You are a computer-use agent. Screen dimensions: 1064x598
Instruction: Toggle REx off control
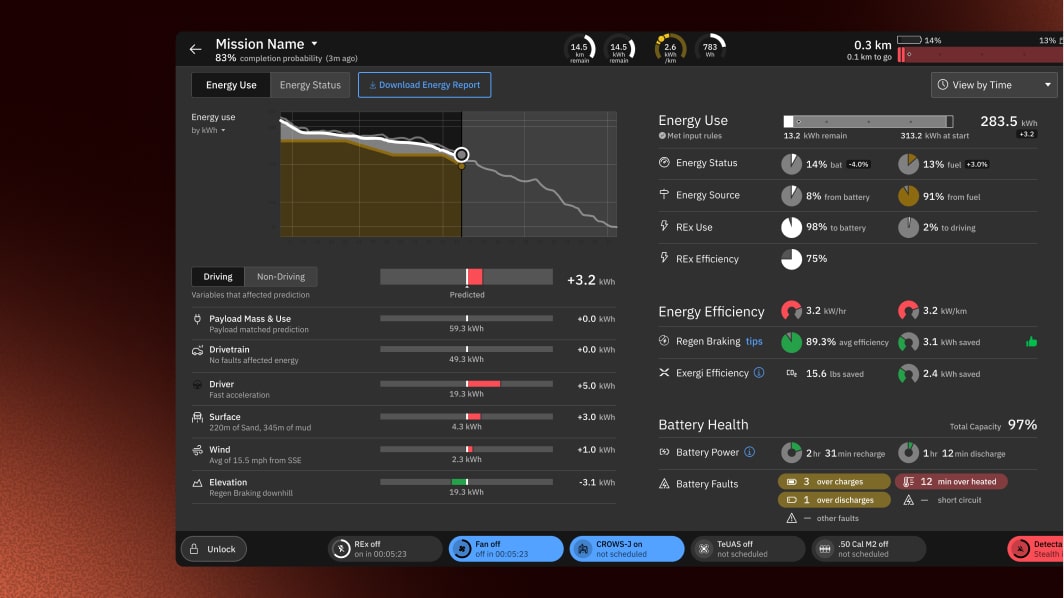coord(385,549)
